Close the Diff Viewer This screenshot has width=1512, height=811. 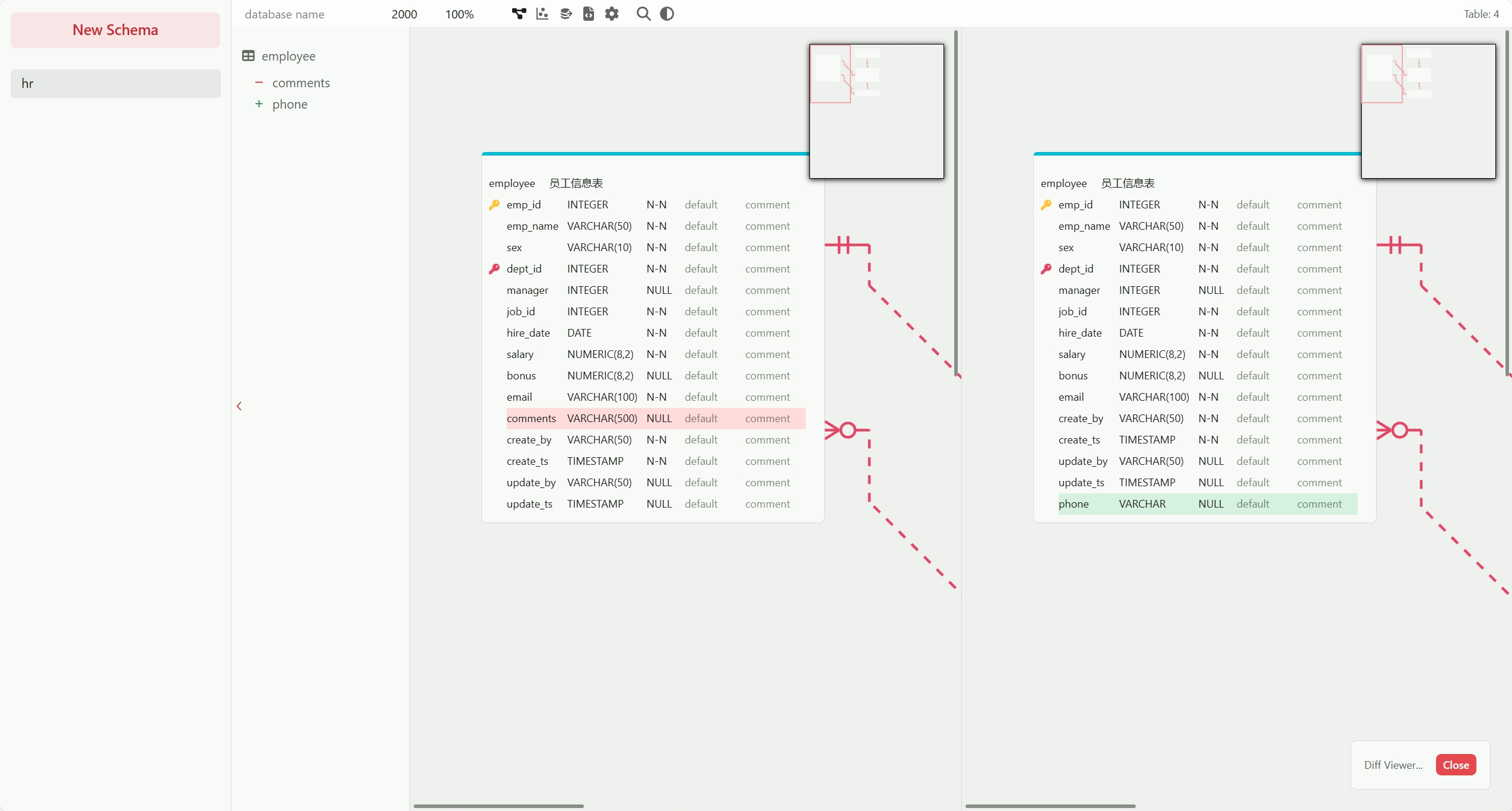(x=1456, y=765)
